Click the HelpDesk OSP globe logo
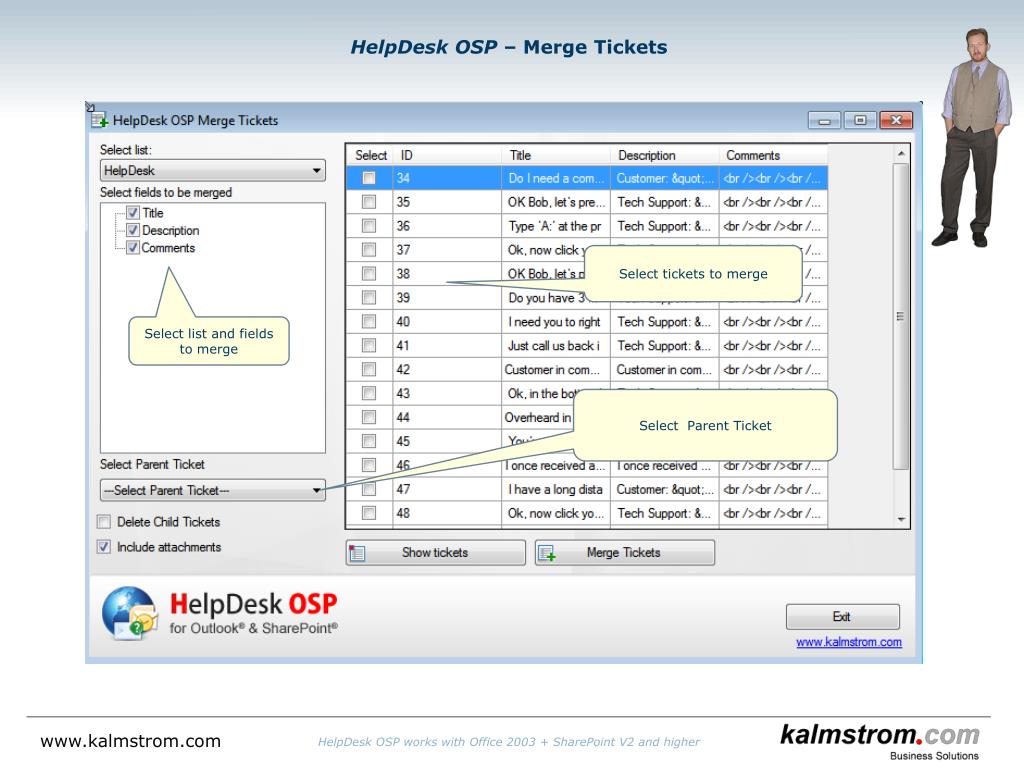The width and height of the screenshot is (1024, 768). point(130,613)
